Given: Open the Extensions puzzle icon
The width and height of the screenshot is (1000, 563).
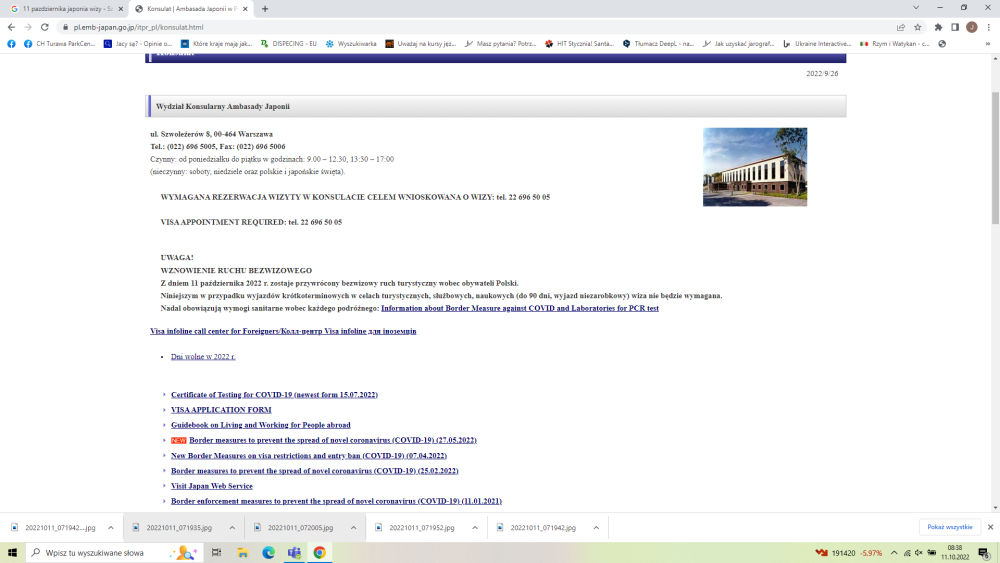Looking at the screenshot, I should click(x=938, y=27).
